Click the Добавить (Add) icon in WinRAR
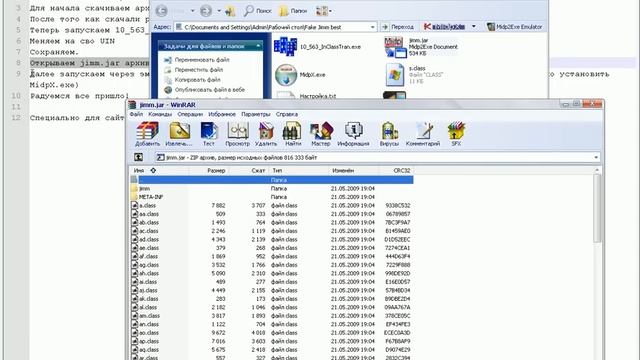This screenshot has height=360, width=640. point(147,134)
